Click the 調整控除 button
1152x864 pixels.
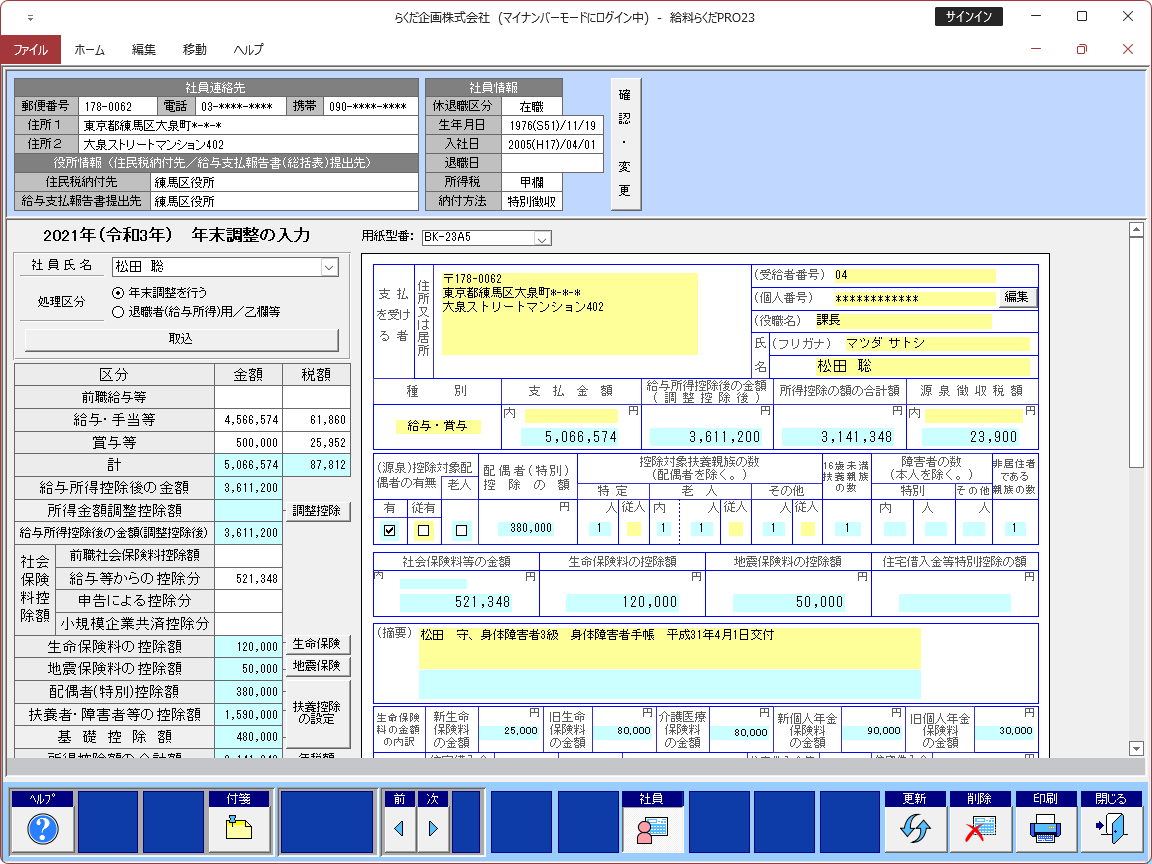point(317,511)
